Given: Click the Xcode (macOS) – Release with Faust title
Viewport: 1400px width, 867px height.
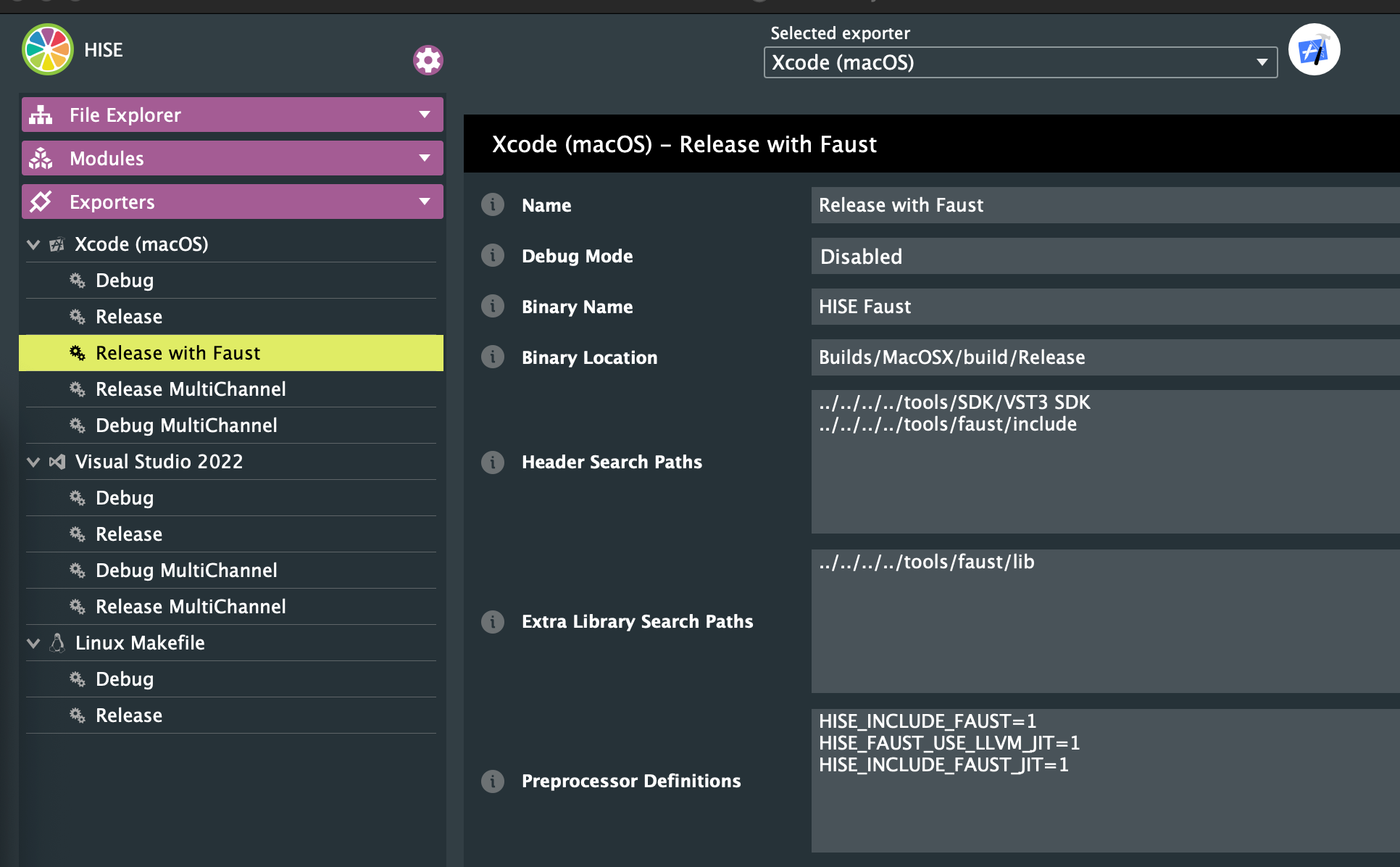Looking at the screenshot, I should point(684,144).
